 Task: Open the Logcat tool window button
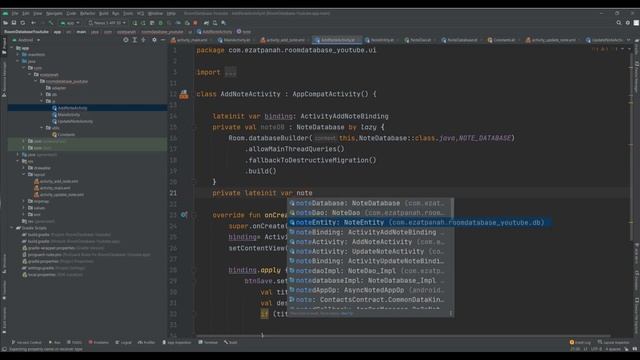(123, 342)
